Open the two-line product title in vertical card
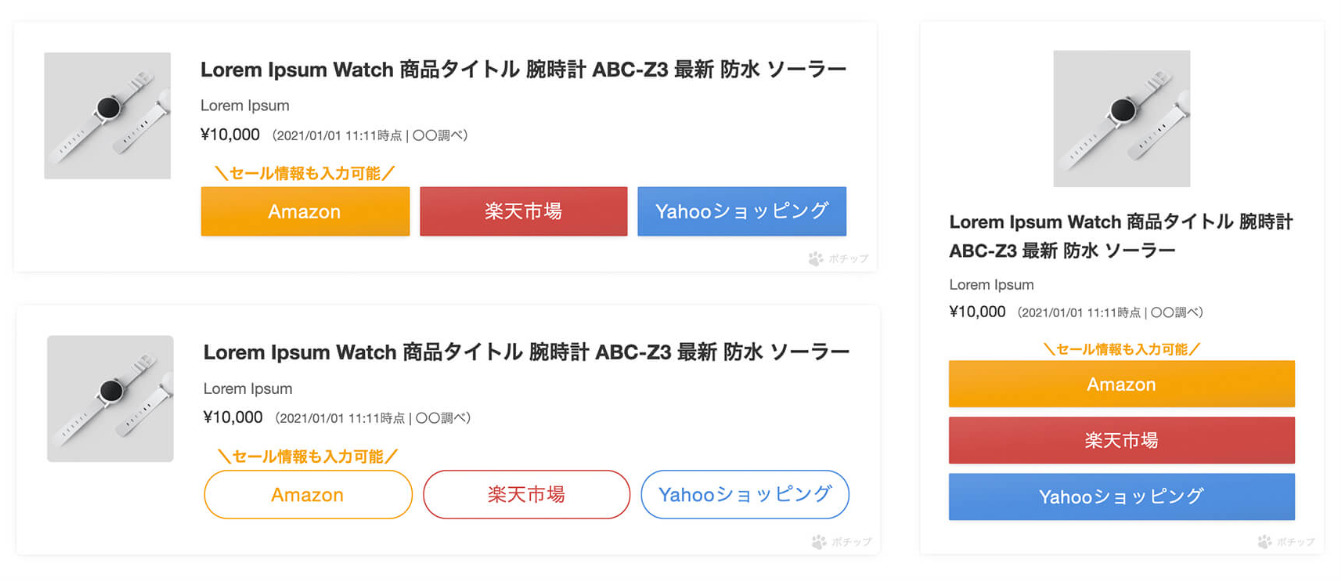This screenshot has height=581, width=1341. (x=1121, y=236)
